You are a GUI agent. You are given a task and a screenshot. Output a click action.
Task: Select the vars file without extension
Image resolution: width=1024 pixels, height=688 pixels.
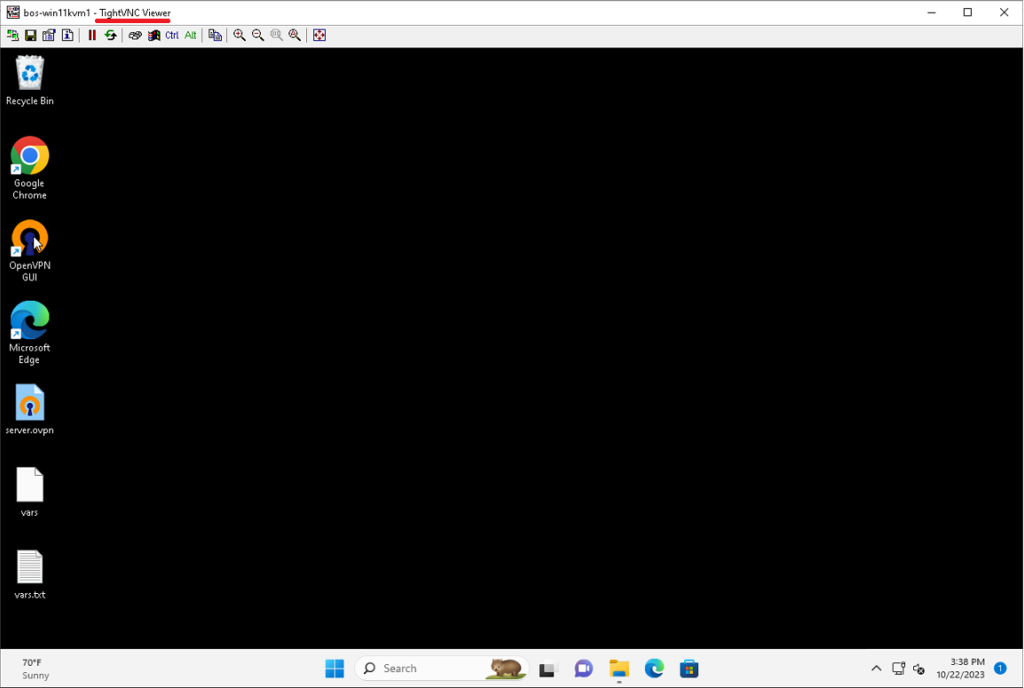pyautogui.click(x=29, y=492)
